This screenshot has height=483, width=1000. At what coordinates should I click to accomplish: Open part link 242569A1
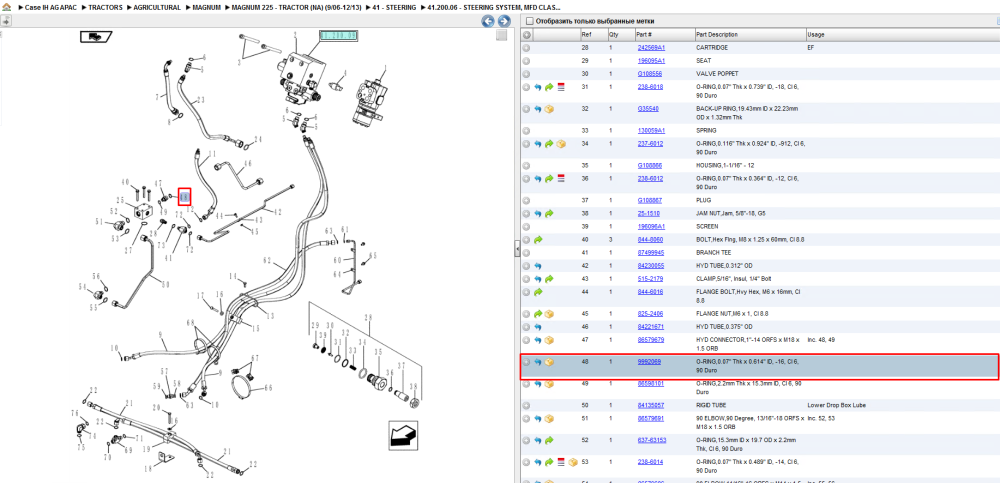651,48
